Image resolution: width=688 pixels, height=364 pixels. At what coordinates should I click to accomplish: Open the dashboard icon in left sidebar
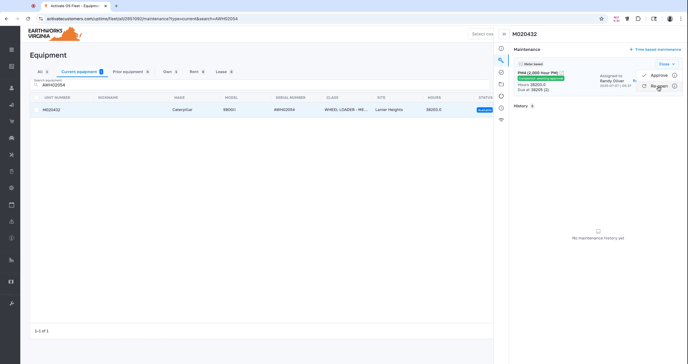point(11,66)
